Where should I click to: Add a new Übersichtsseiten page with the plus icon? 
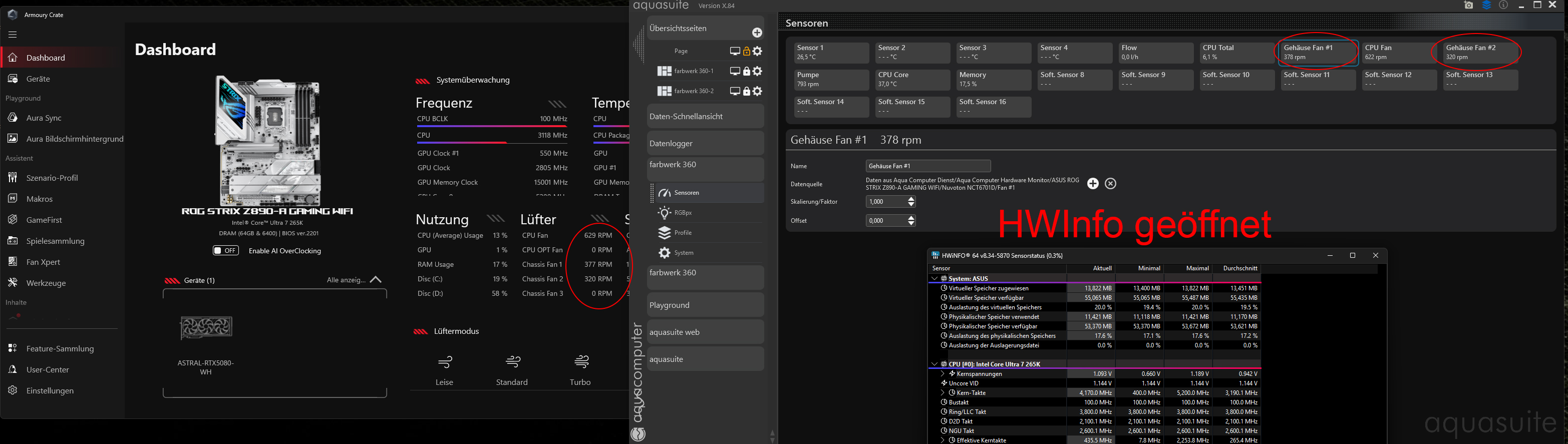pos(757,32)
